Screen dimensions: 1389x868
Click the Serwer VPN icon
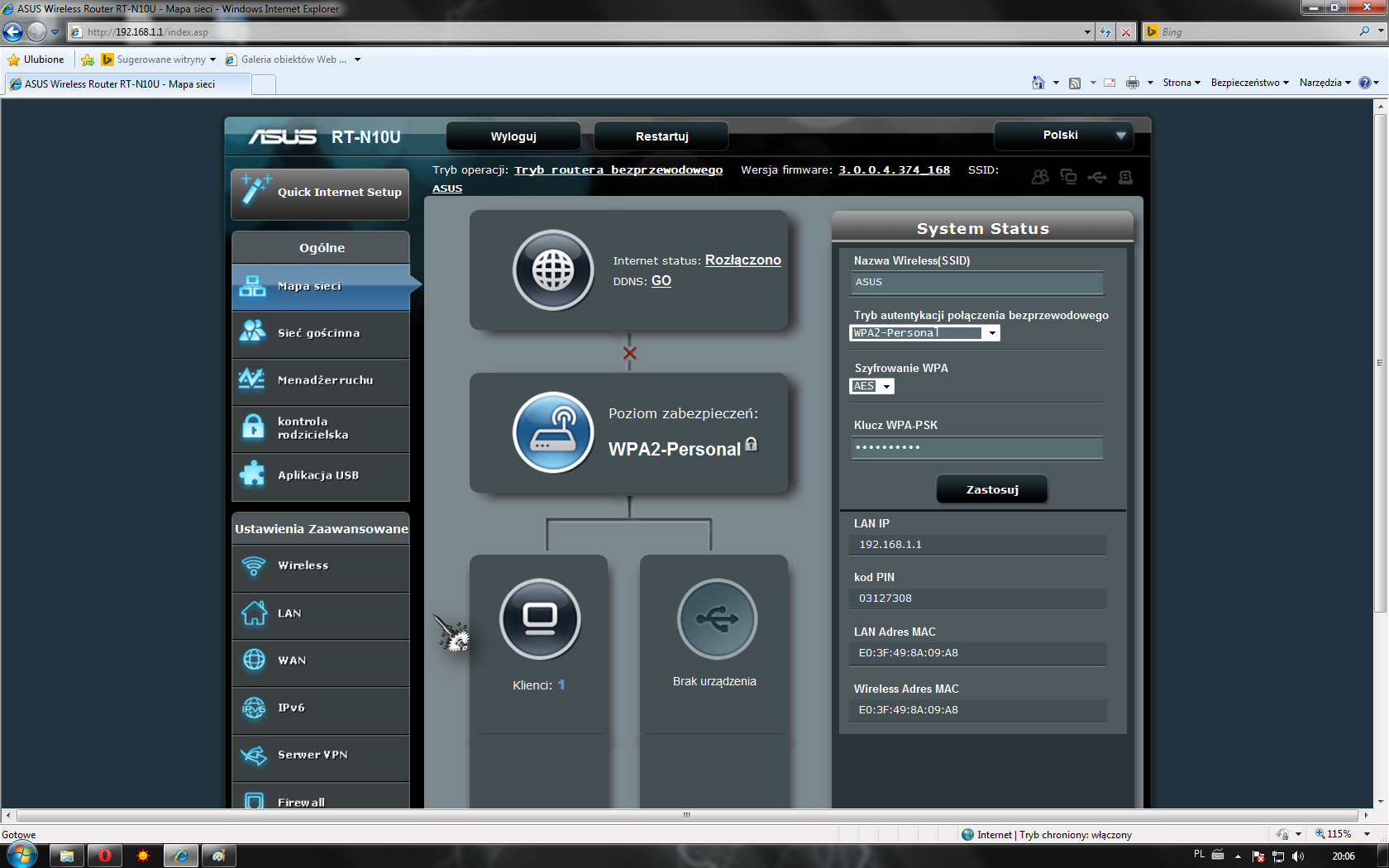(x=254, y=755)
